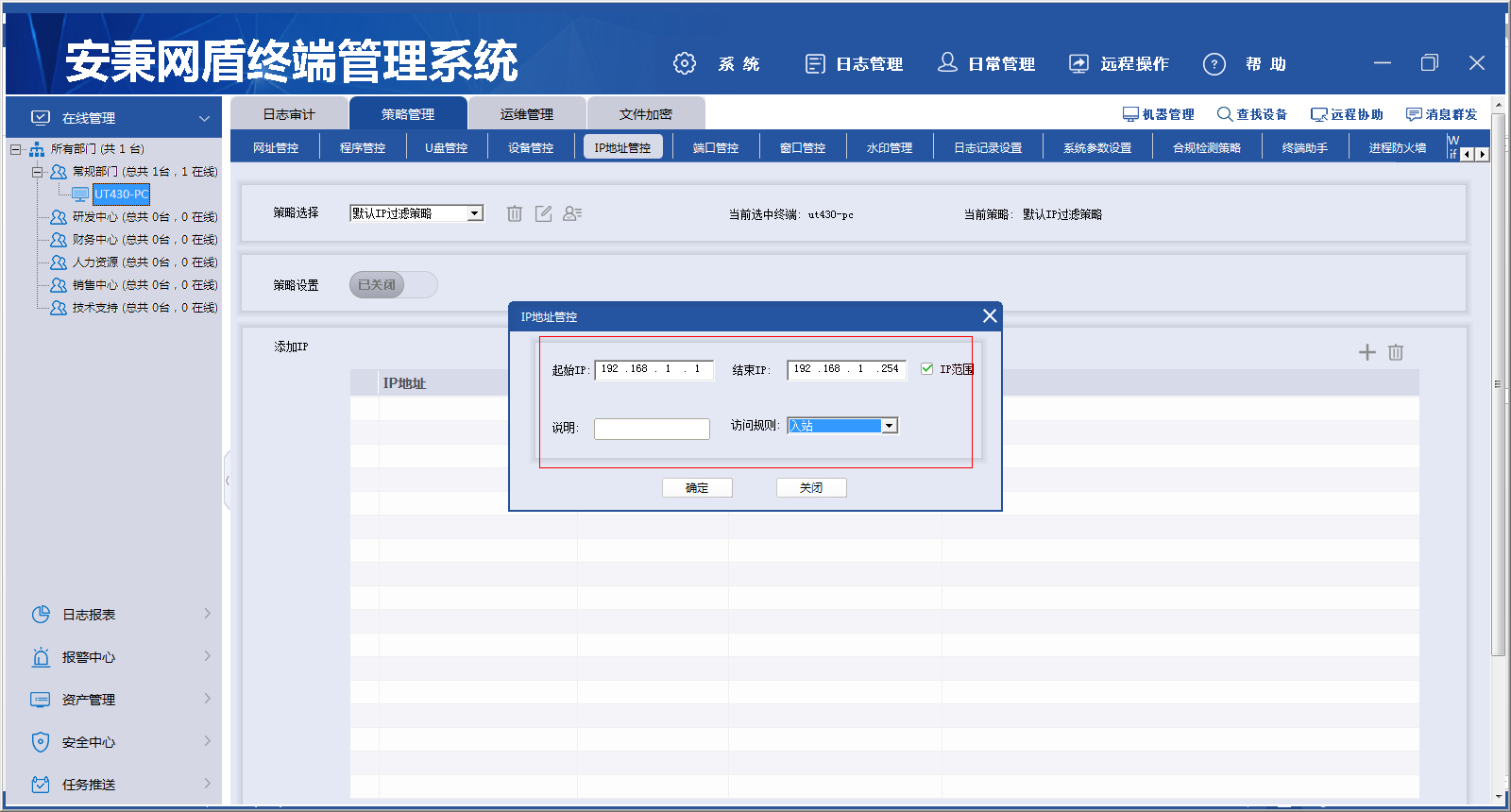Open the remote operation icon

pos(1078,63)
